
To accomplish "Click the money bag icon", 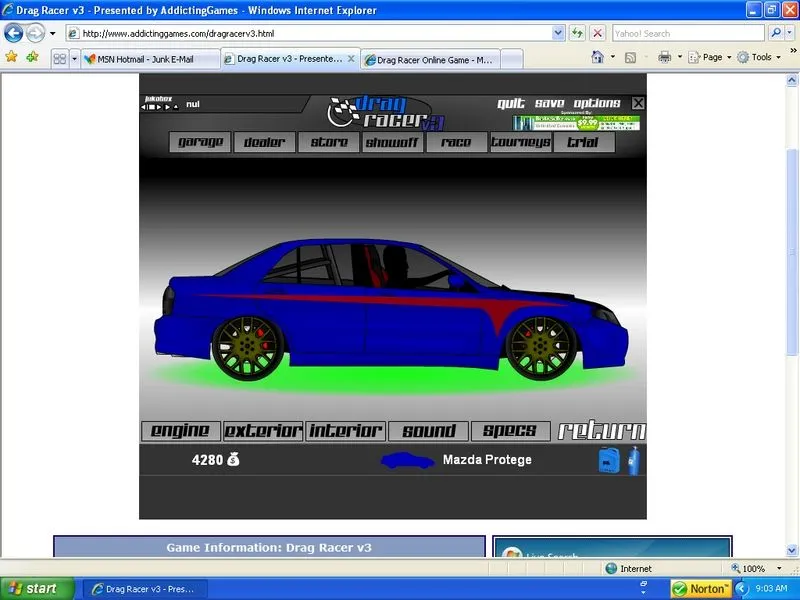I will point(233,460).
